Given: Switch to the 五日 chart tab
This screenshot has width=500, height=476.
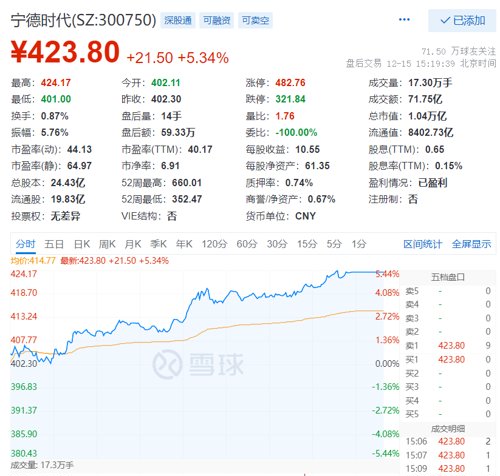Looking at the screenshot, I should pos(54,244).
